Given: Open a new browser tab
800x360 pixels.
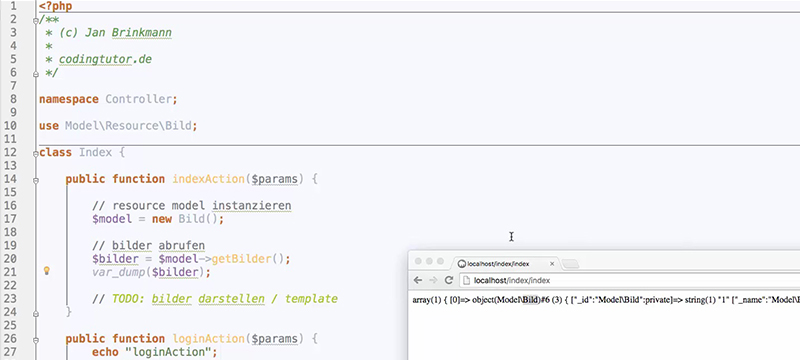Looking at the screenshot, I should (x=570, y=264).
